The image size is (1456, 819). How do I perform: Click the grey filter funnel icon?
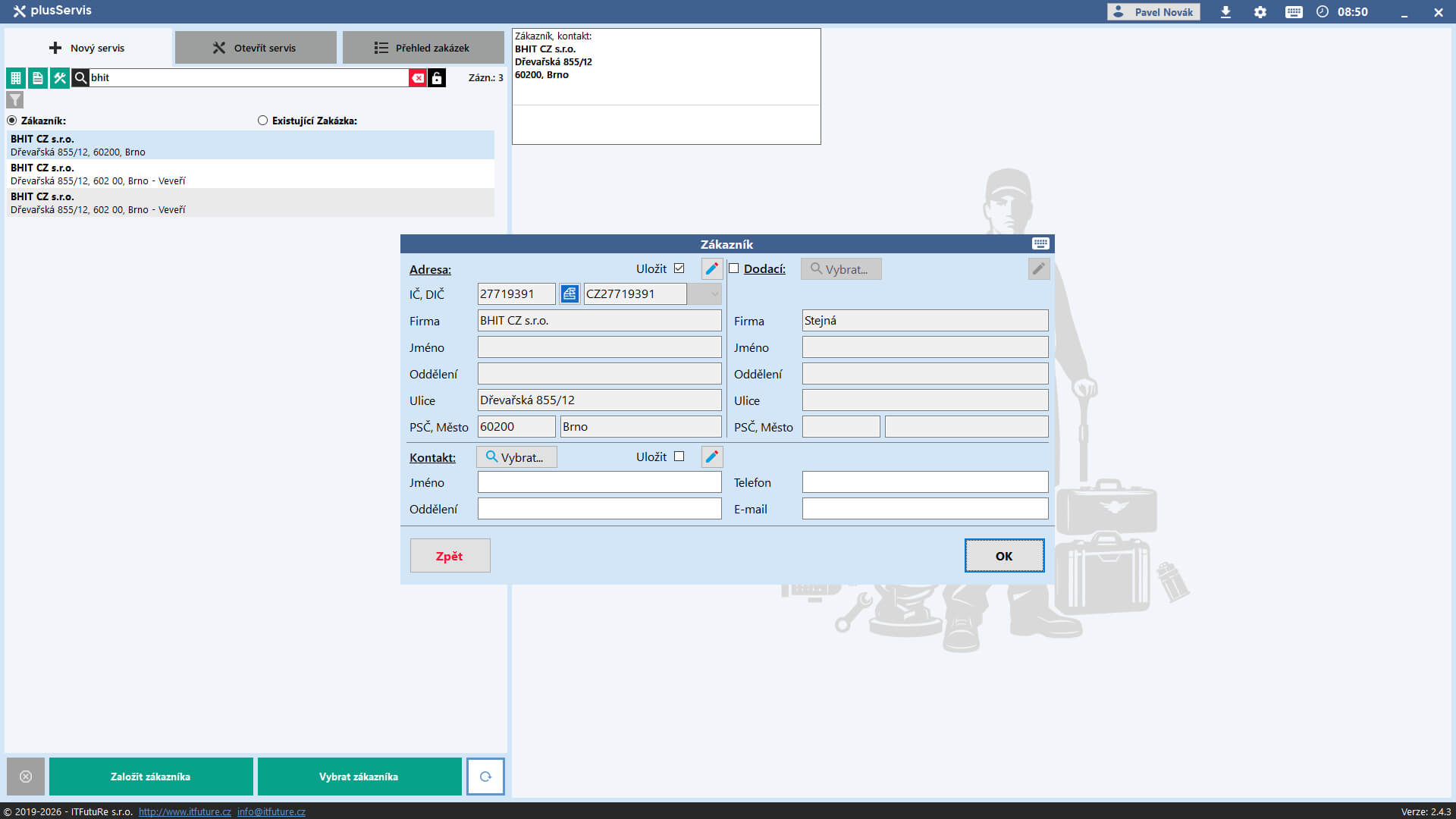pyautogui.click(x=15, y=100)
